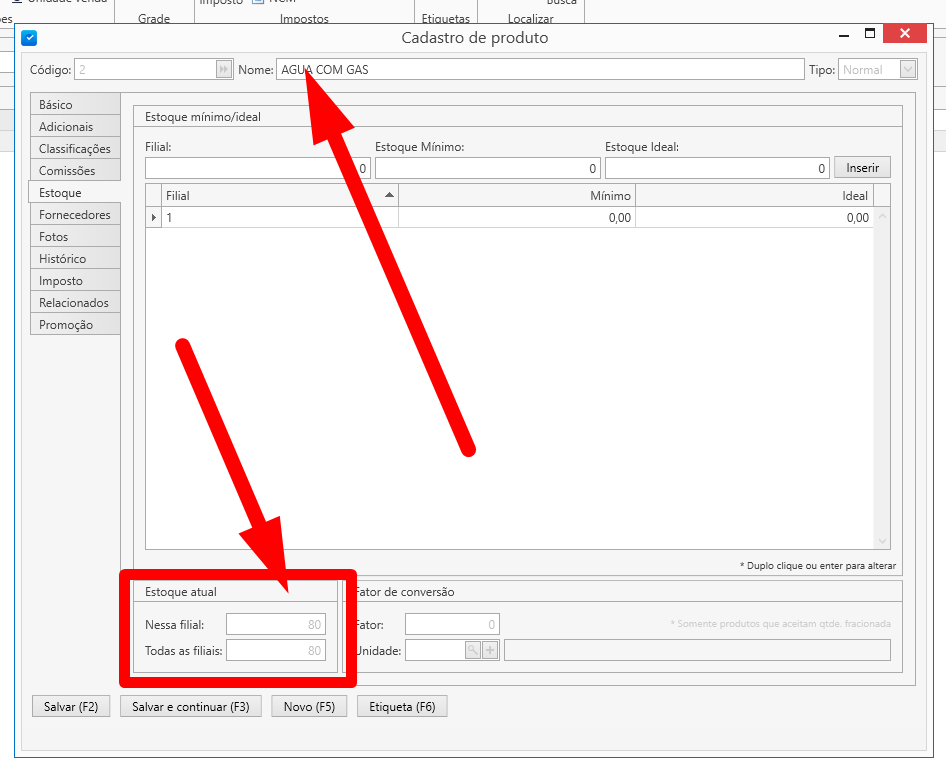
Task: Click Salvar (F2) button
Action: pos(71,707)
